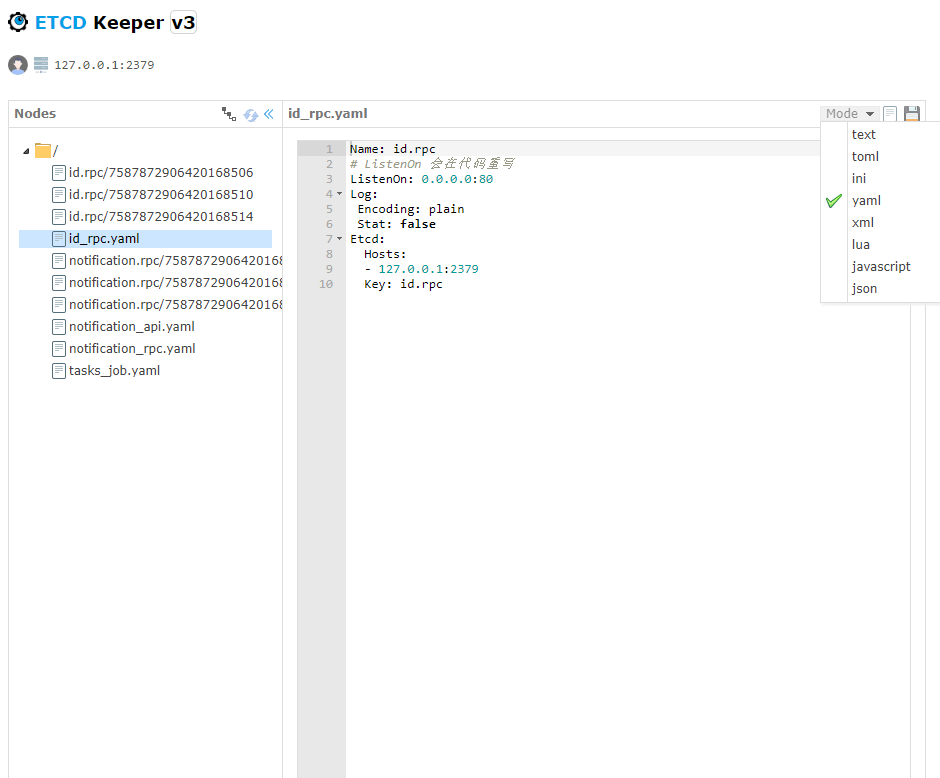940x778 pixels.
Task: Click the user avatar icon
Action: [18, 65]
